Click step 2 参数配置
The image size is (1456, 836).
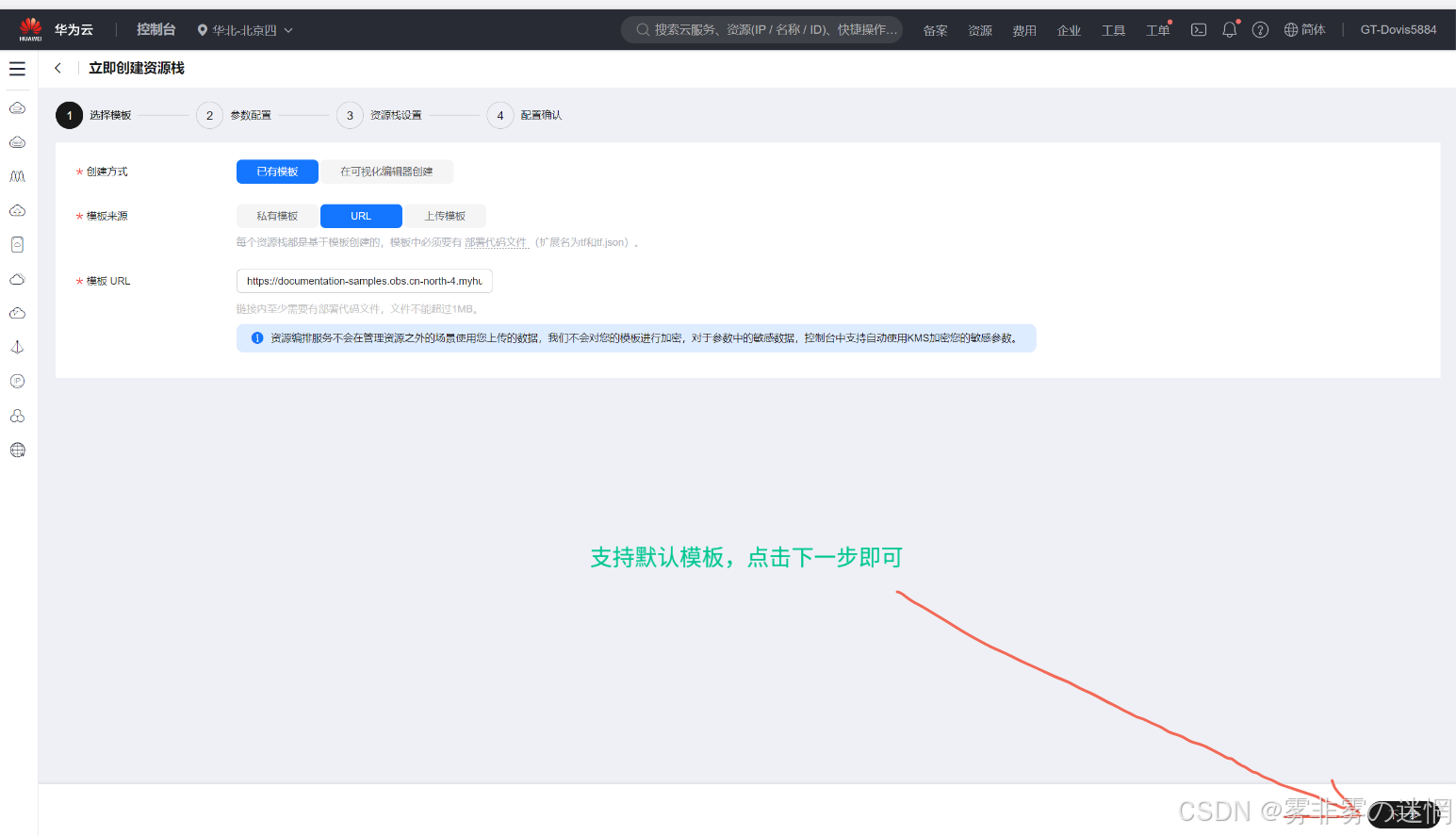(235, 115)
